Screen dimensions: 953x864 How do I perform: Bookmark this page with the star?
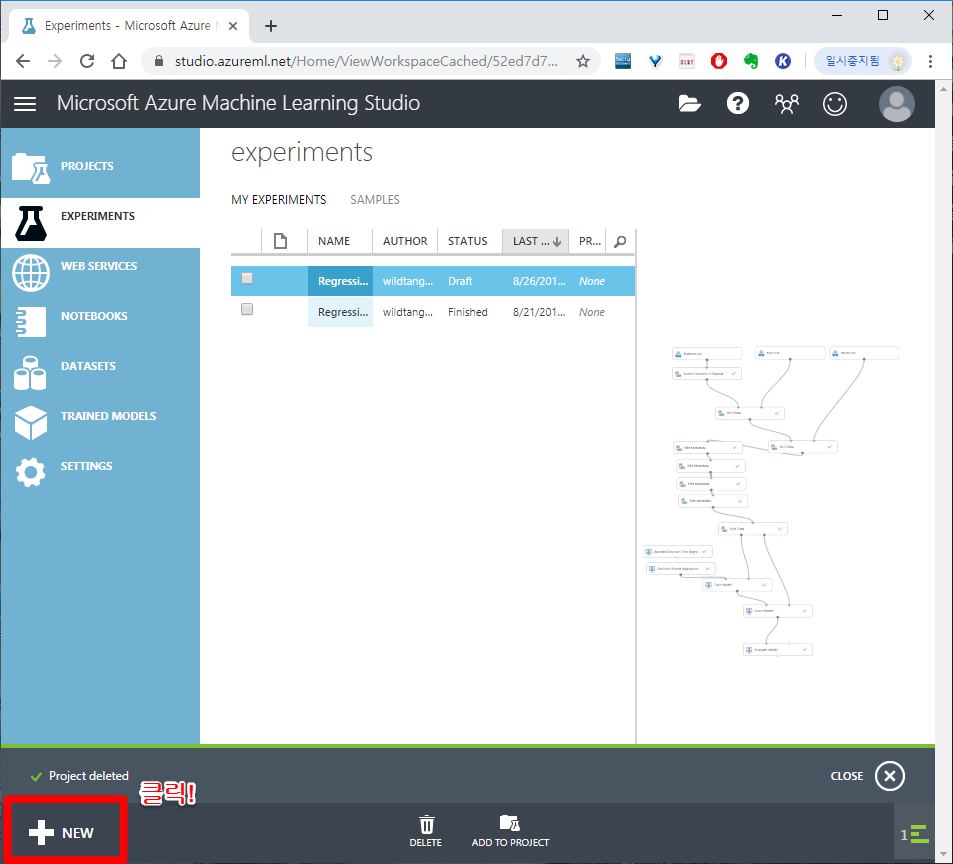coord(583,61)
